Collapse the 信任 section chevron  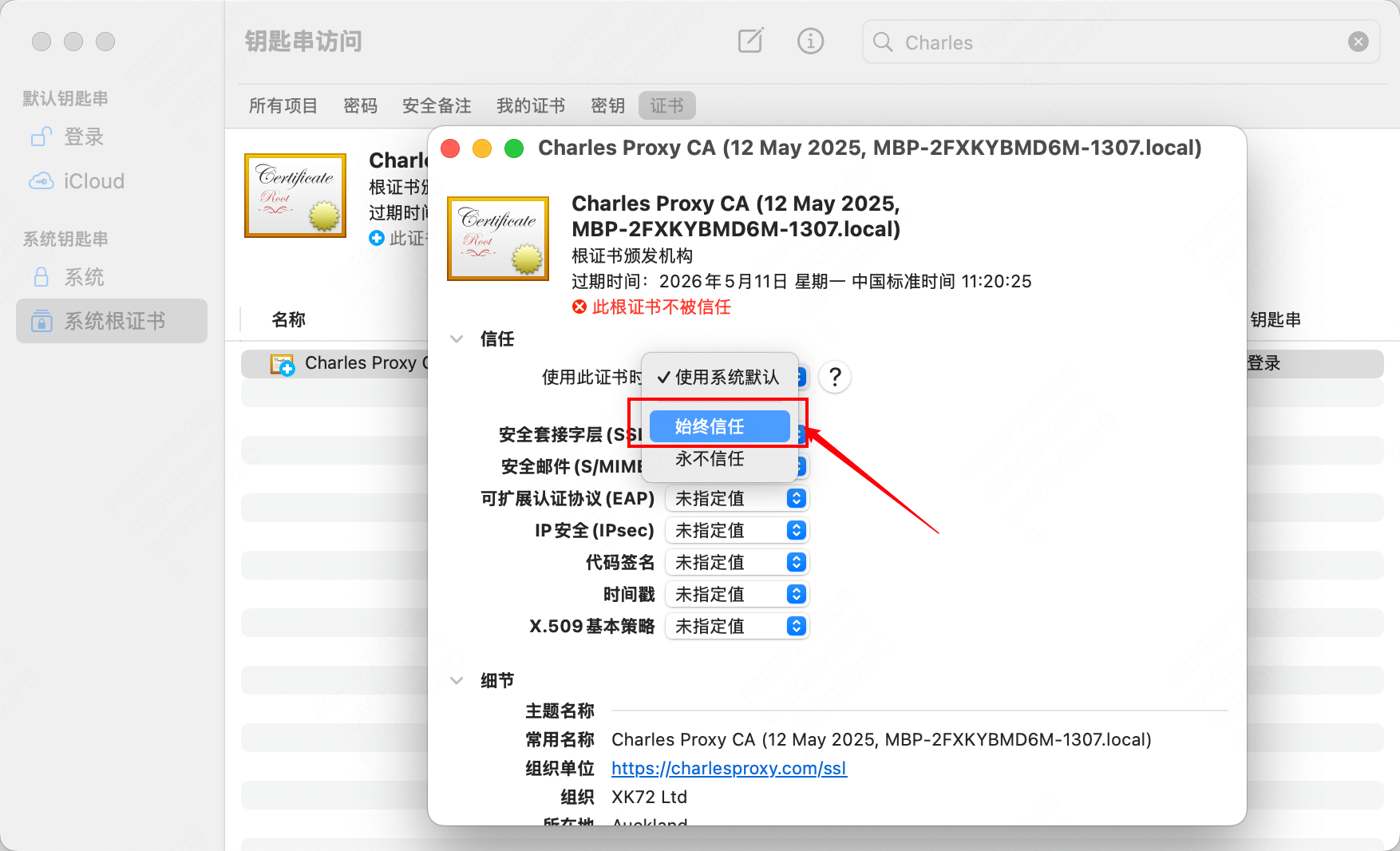[x=457, y=338]
